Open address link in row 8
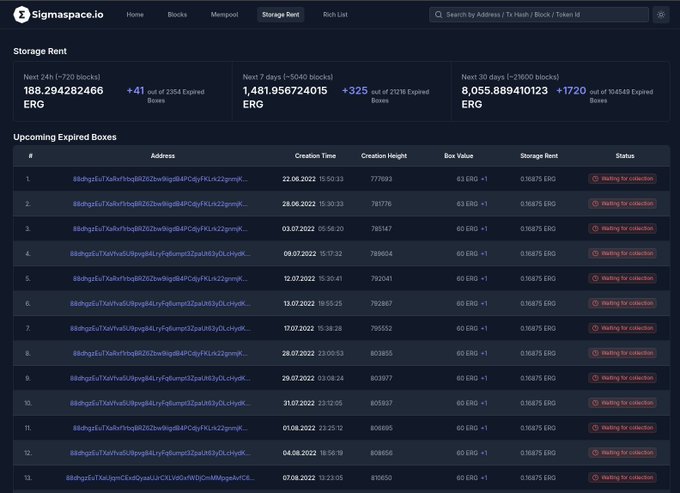The width and height of the screenshot is (680, 493). (160, 353)
